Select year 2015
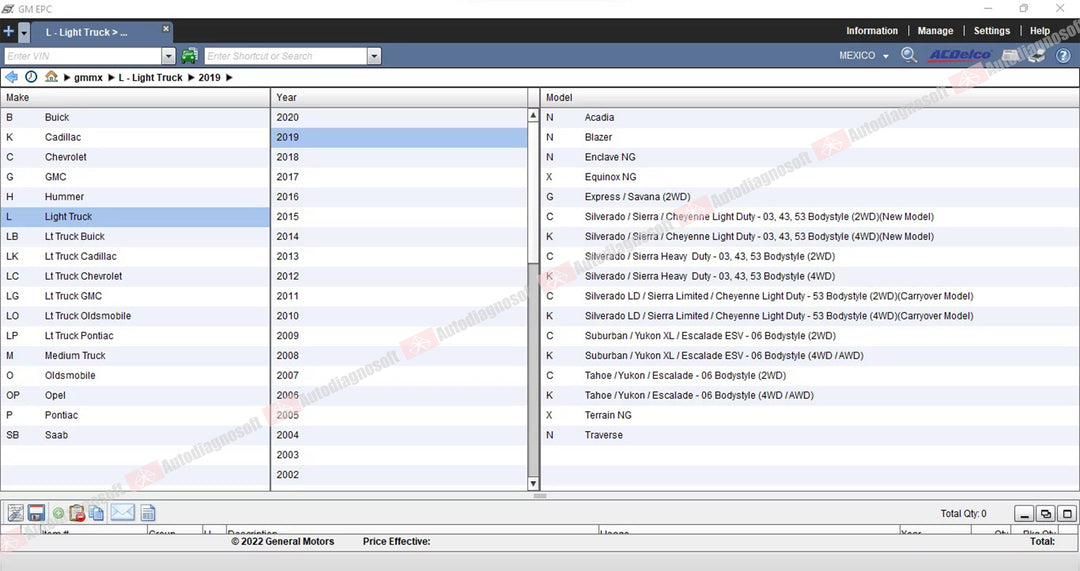This screenshot has width=1080, height=571. point(399,216)
